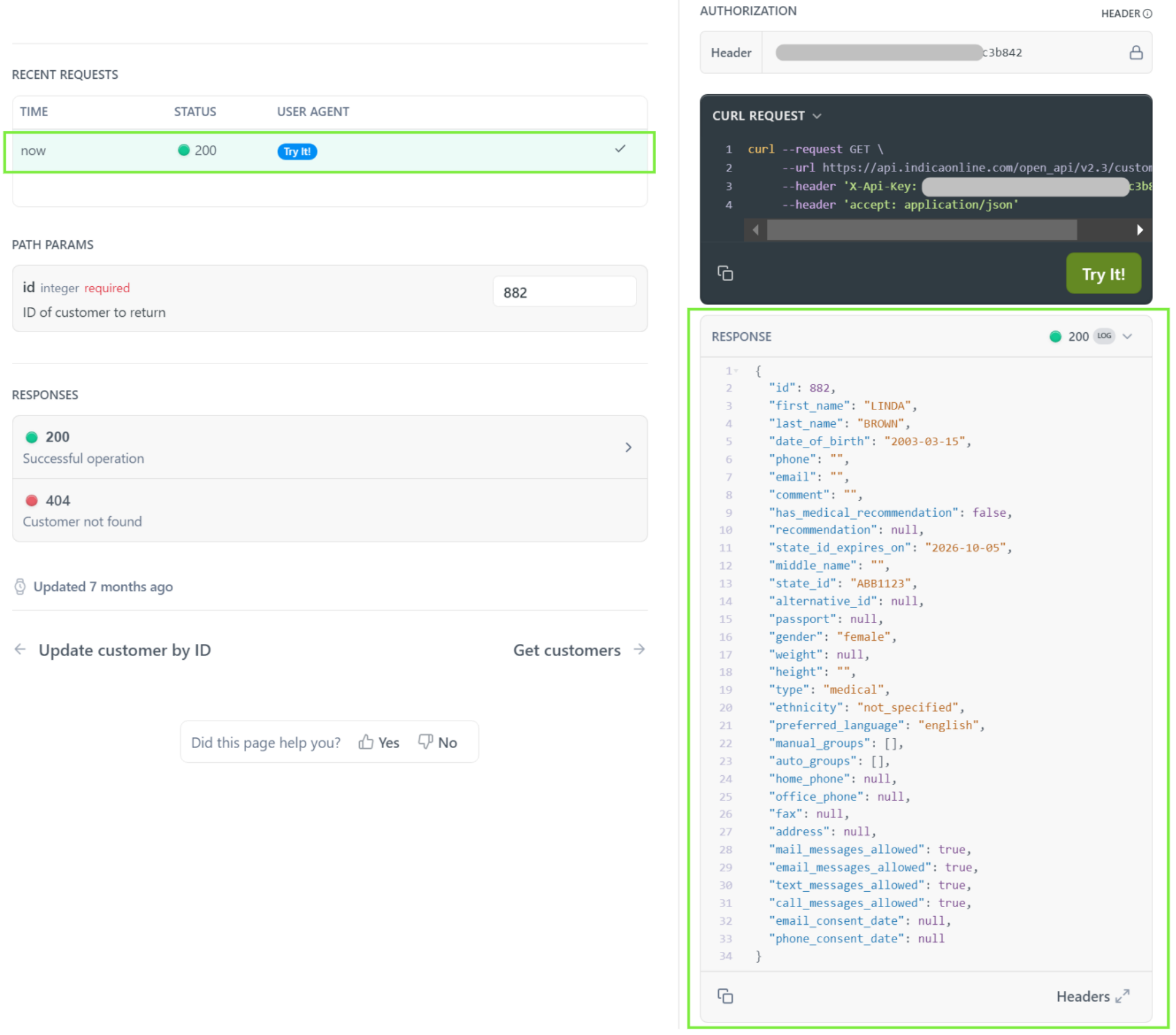The image size is (1176, 1035).
Task: Open the CURL REQUEST language dropdown
Action: pyautogui.click(x=816, y=116)
